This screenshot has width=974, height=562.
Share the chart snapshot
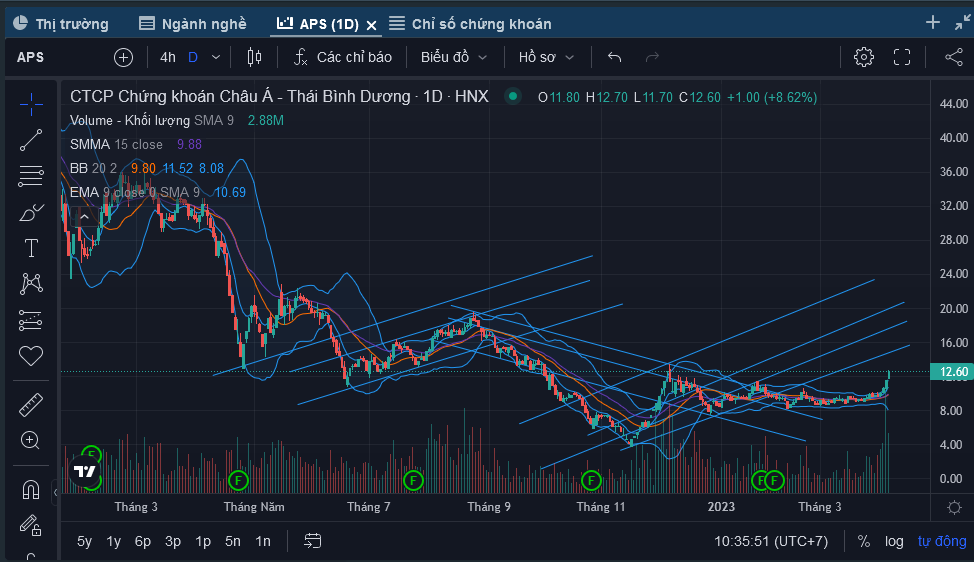point(954,57)
